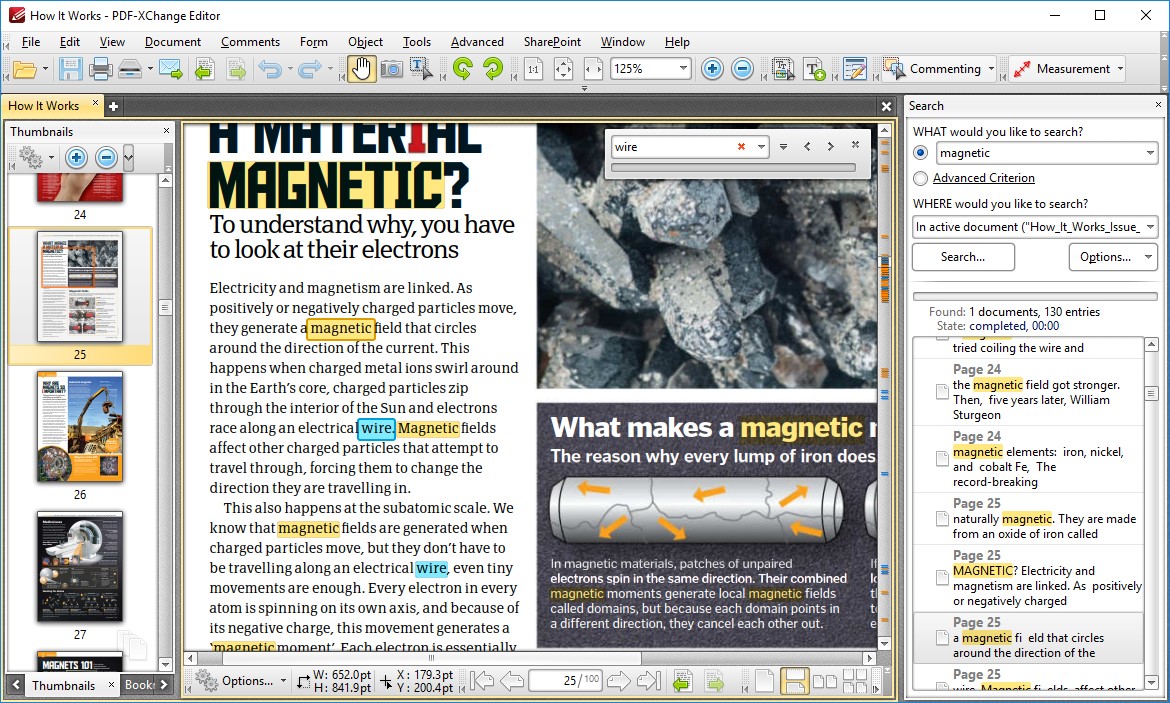The width and height of the screenshot is (1170, 703).
Task: Open the Document menu
Action: 173,42
